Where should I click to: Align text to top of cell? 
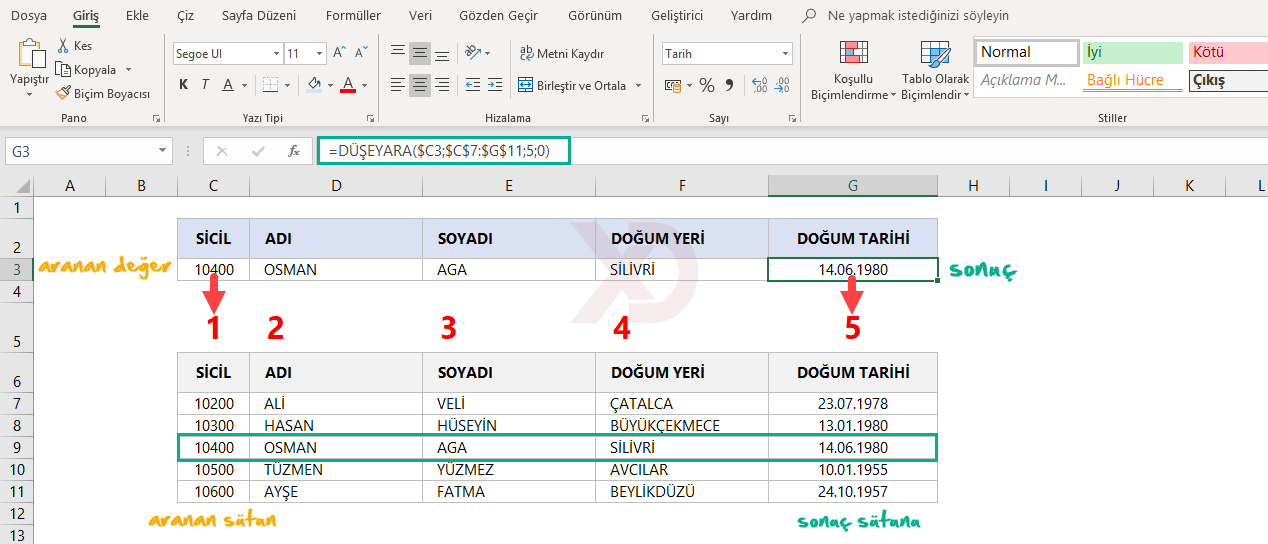pyautogui.click(x=397, y=53)
